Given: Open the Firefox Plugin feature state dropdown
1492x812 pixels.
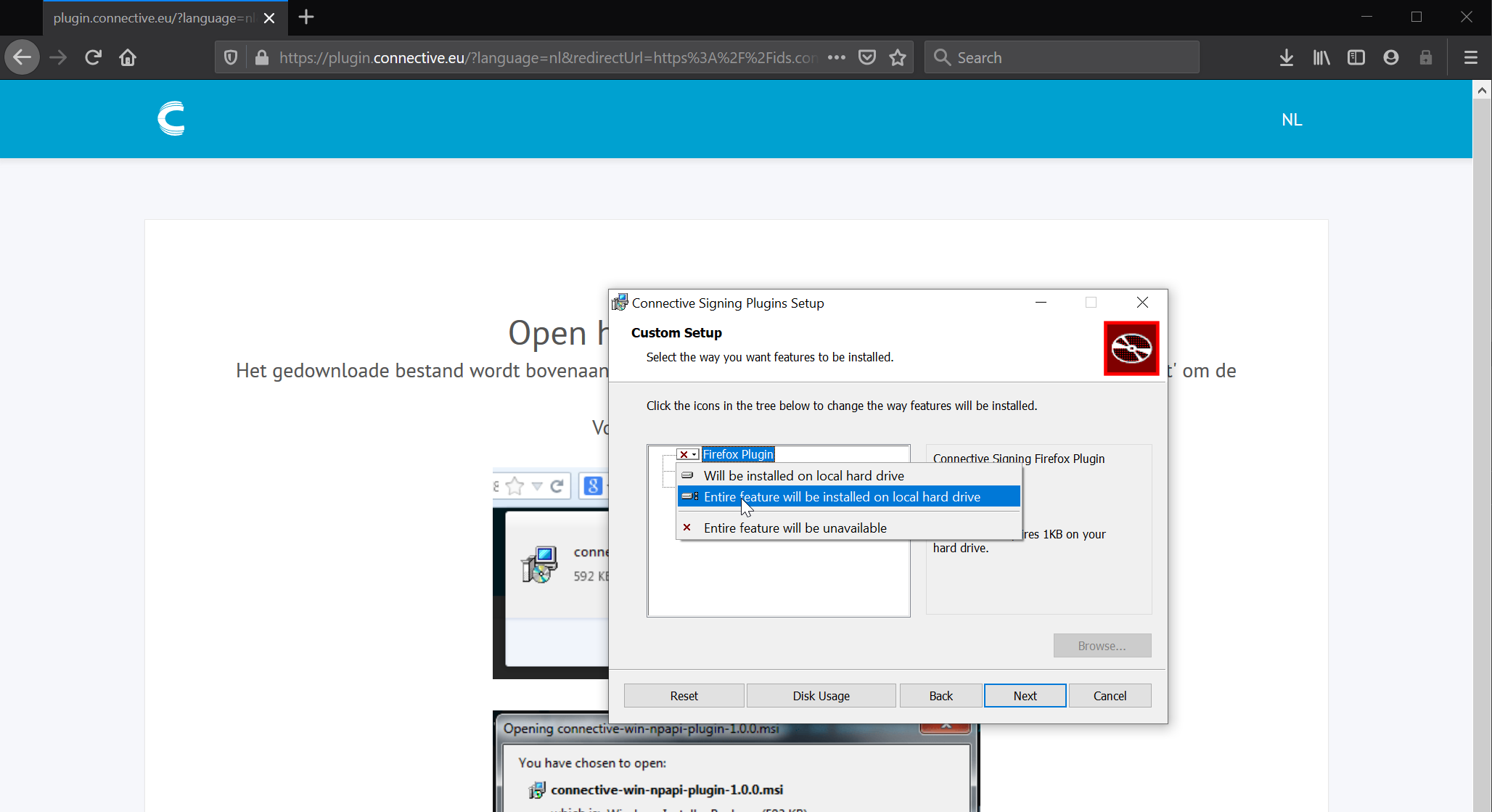Looking at the screenshot, I should [688, 454].
